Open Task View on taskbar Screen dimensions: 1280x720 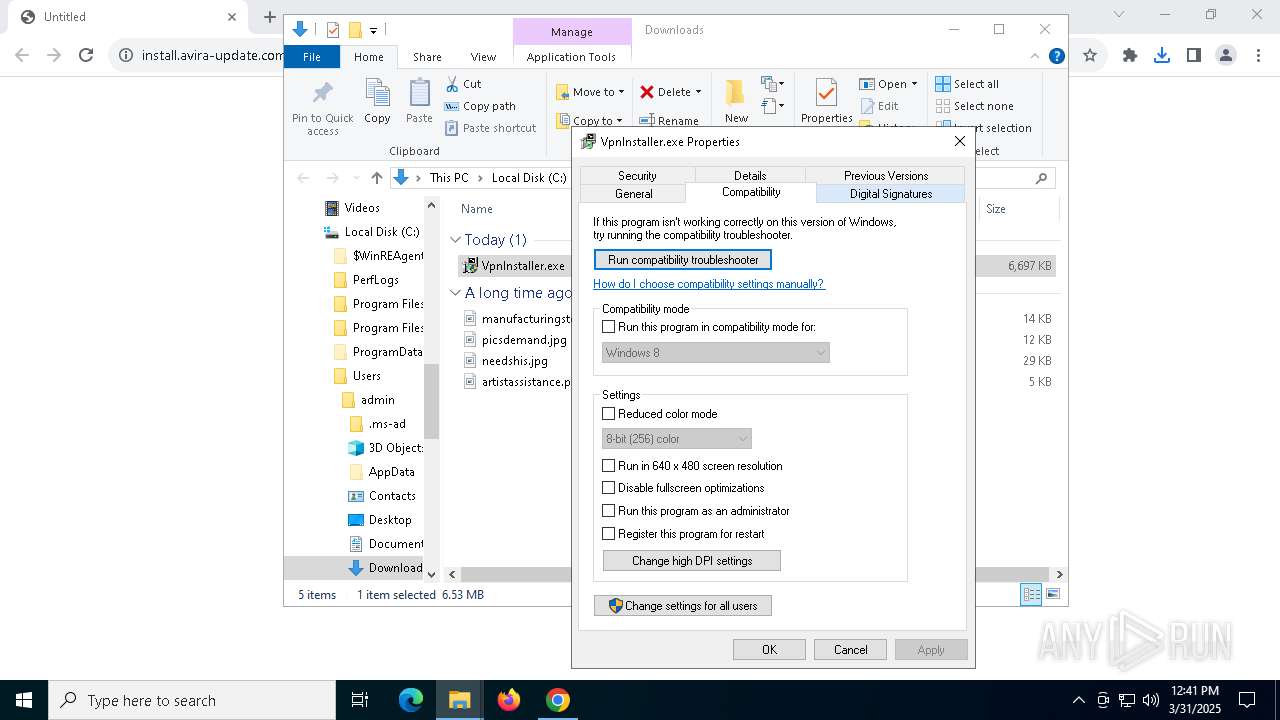(x=360, y=700)
